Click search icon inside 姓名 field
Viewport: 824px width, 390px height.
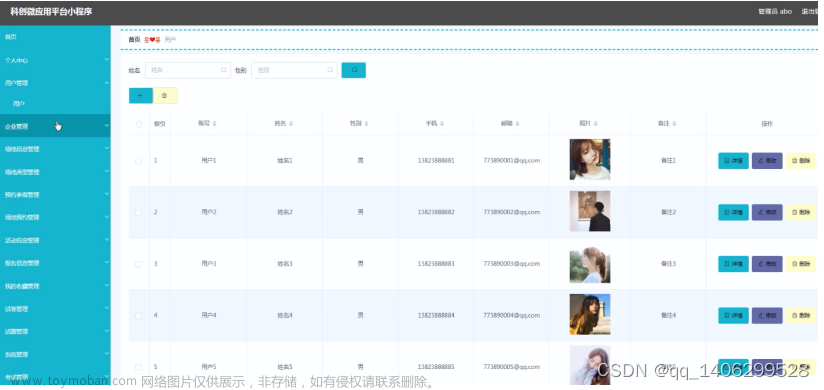coord(223,70)
